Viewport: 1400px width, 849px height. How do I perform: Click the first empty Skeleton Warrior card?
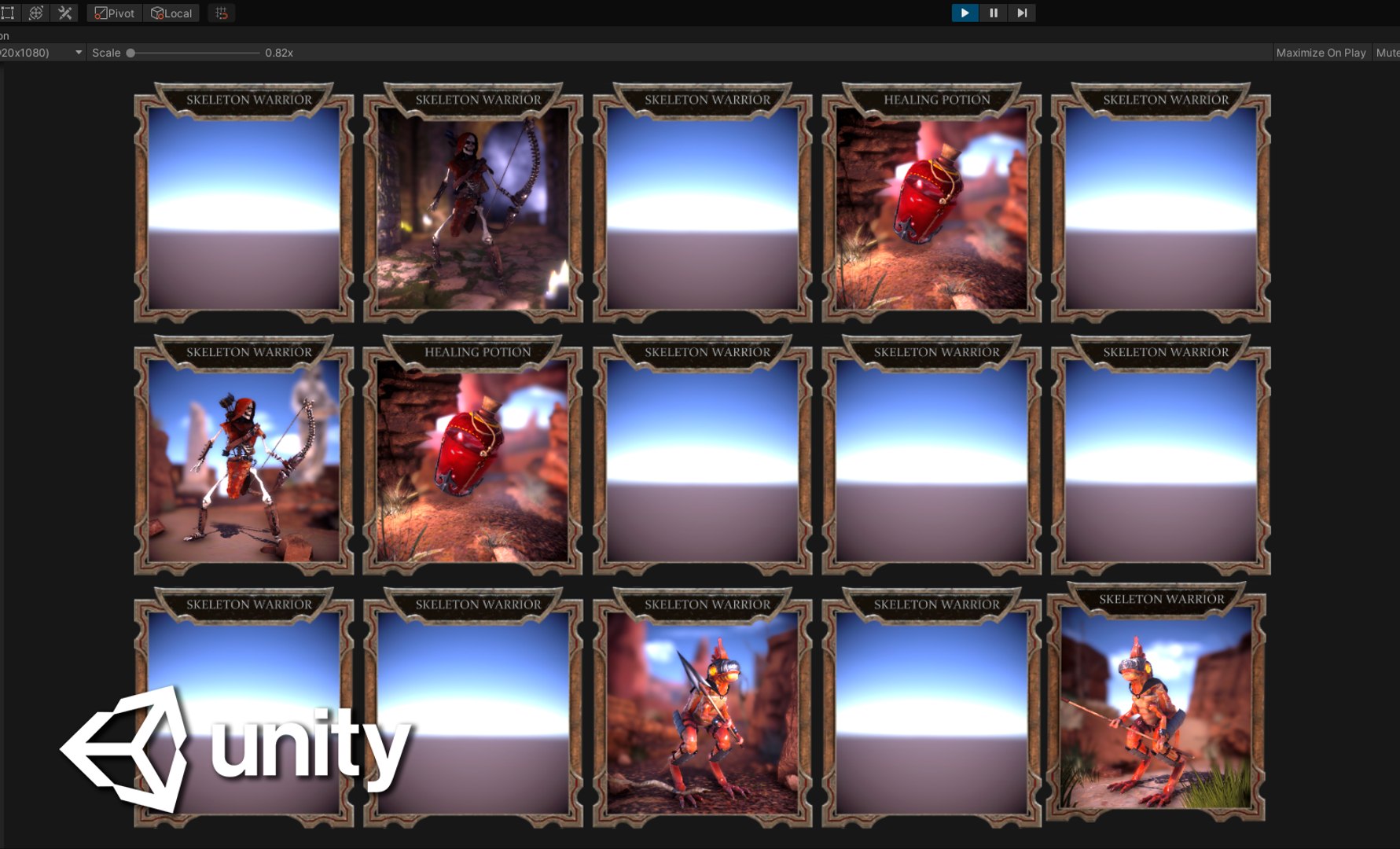coord(244,202)
